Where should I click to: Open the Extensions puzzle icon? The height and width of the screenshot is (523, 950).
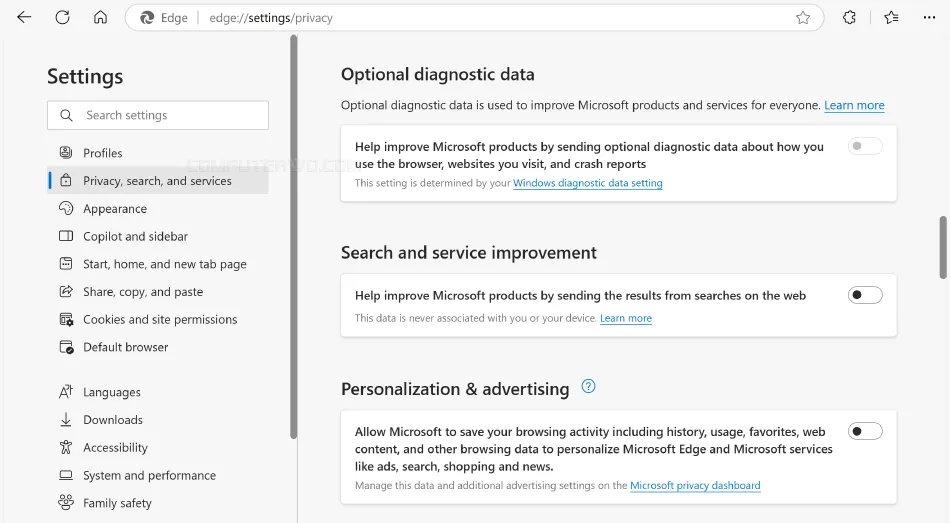[849, 18]
